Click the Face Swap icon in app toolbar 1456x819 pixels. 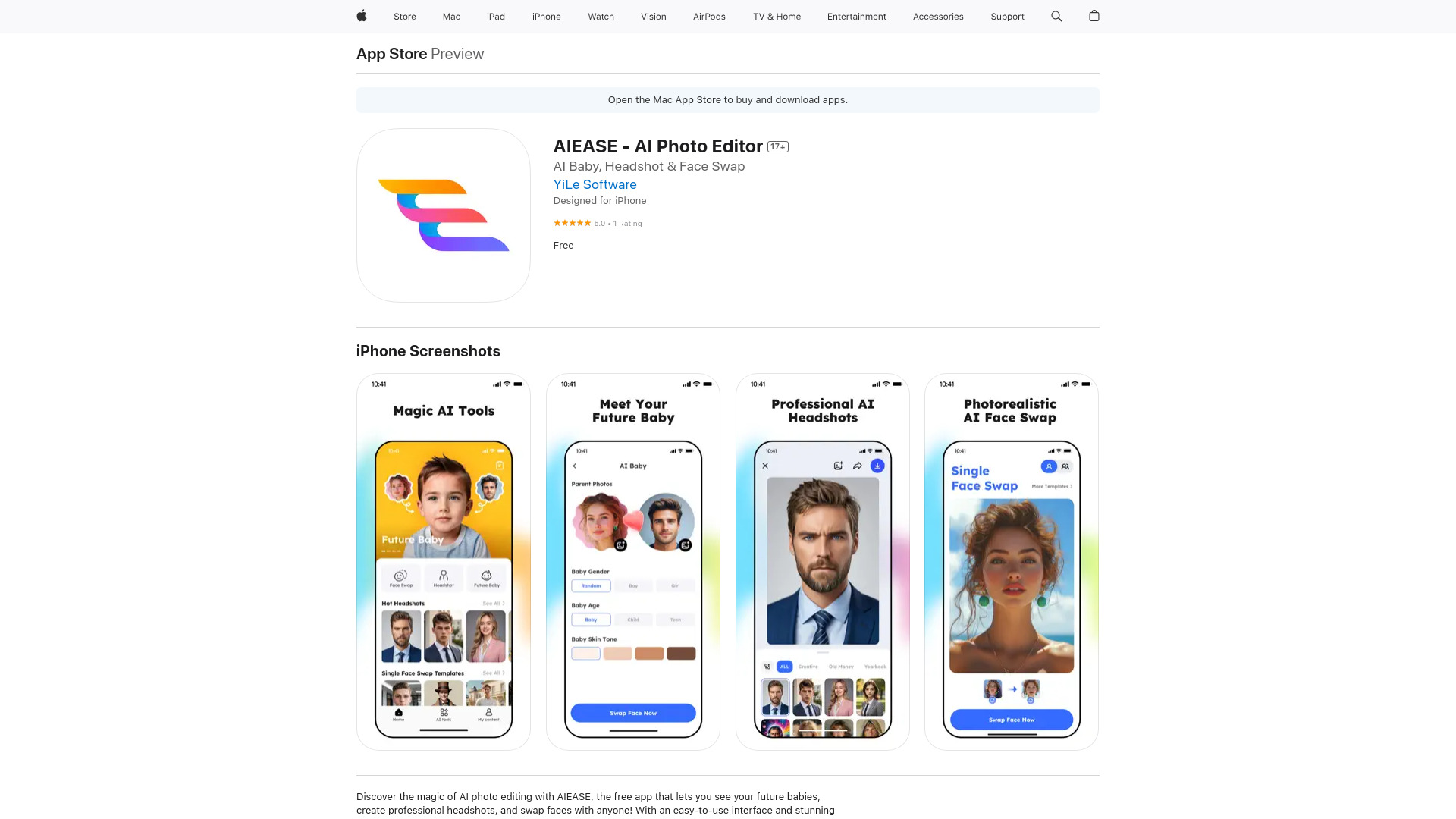pyautogui.click(x=400, y=578)
